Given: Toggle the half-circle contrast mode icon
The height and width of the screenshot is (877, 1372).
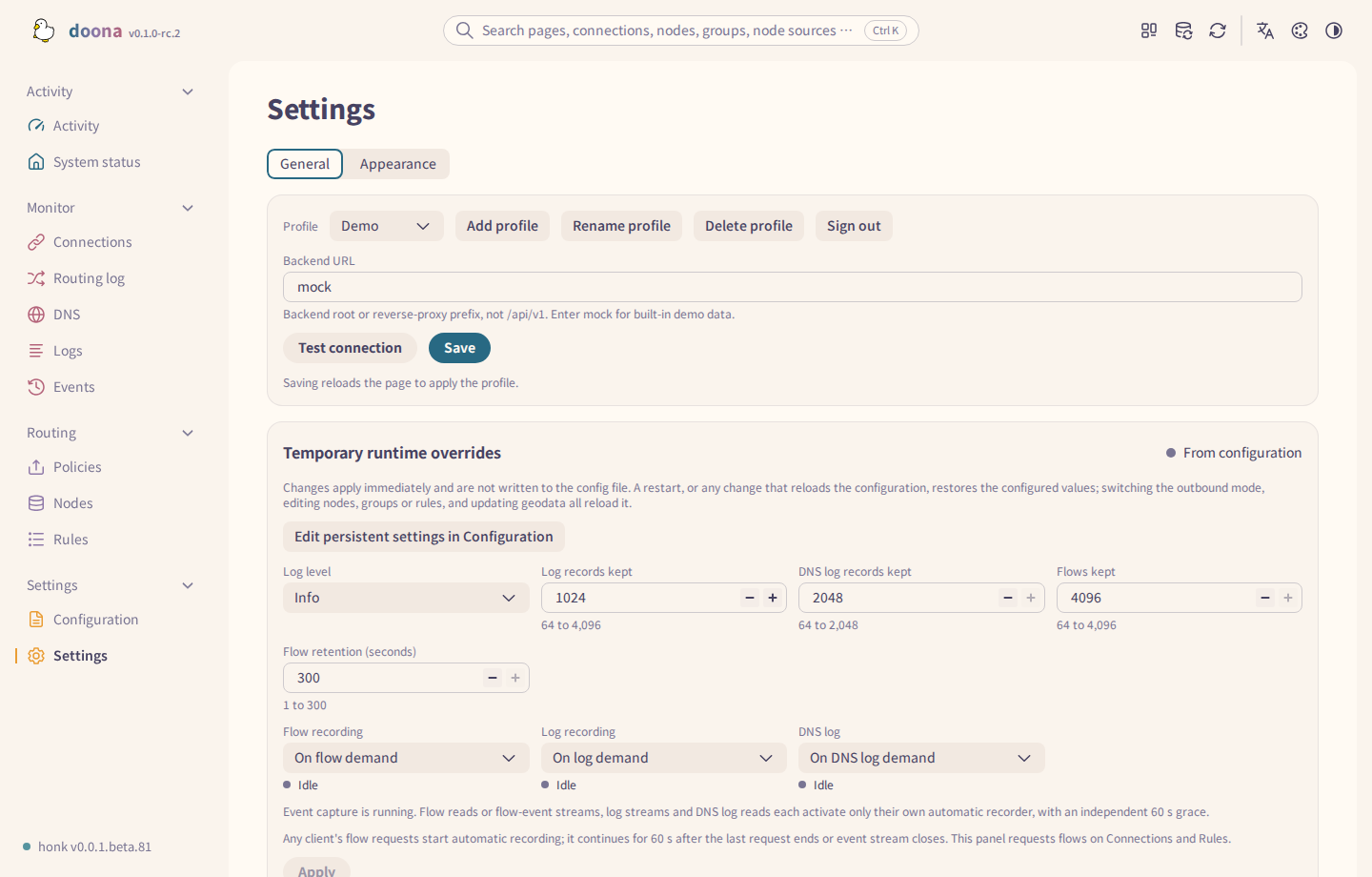Looking at the screenshot, I should pos(1334,31).
